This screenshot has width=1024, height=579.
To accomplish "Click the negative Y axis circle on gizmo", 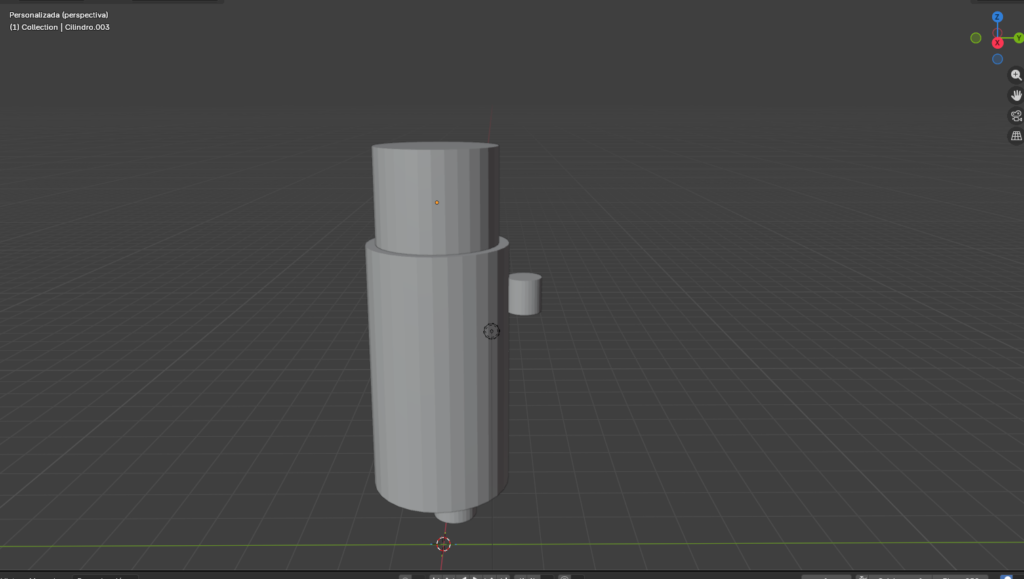I will click(x=976, y=38).
